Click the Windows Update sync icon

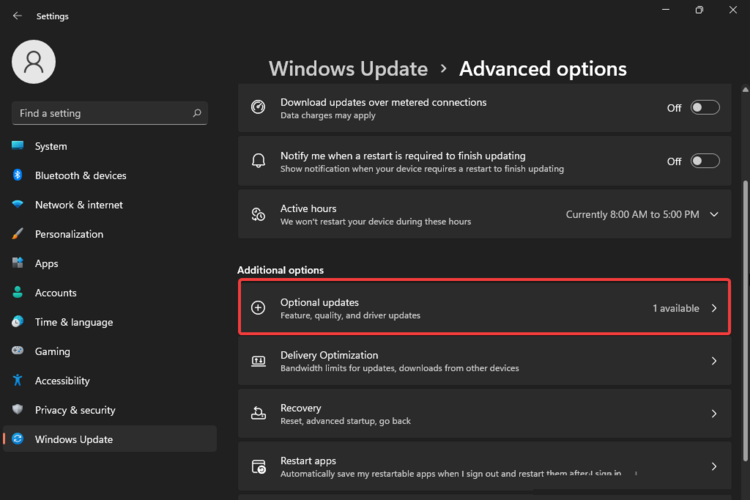coord(18,439)
